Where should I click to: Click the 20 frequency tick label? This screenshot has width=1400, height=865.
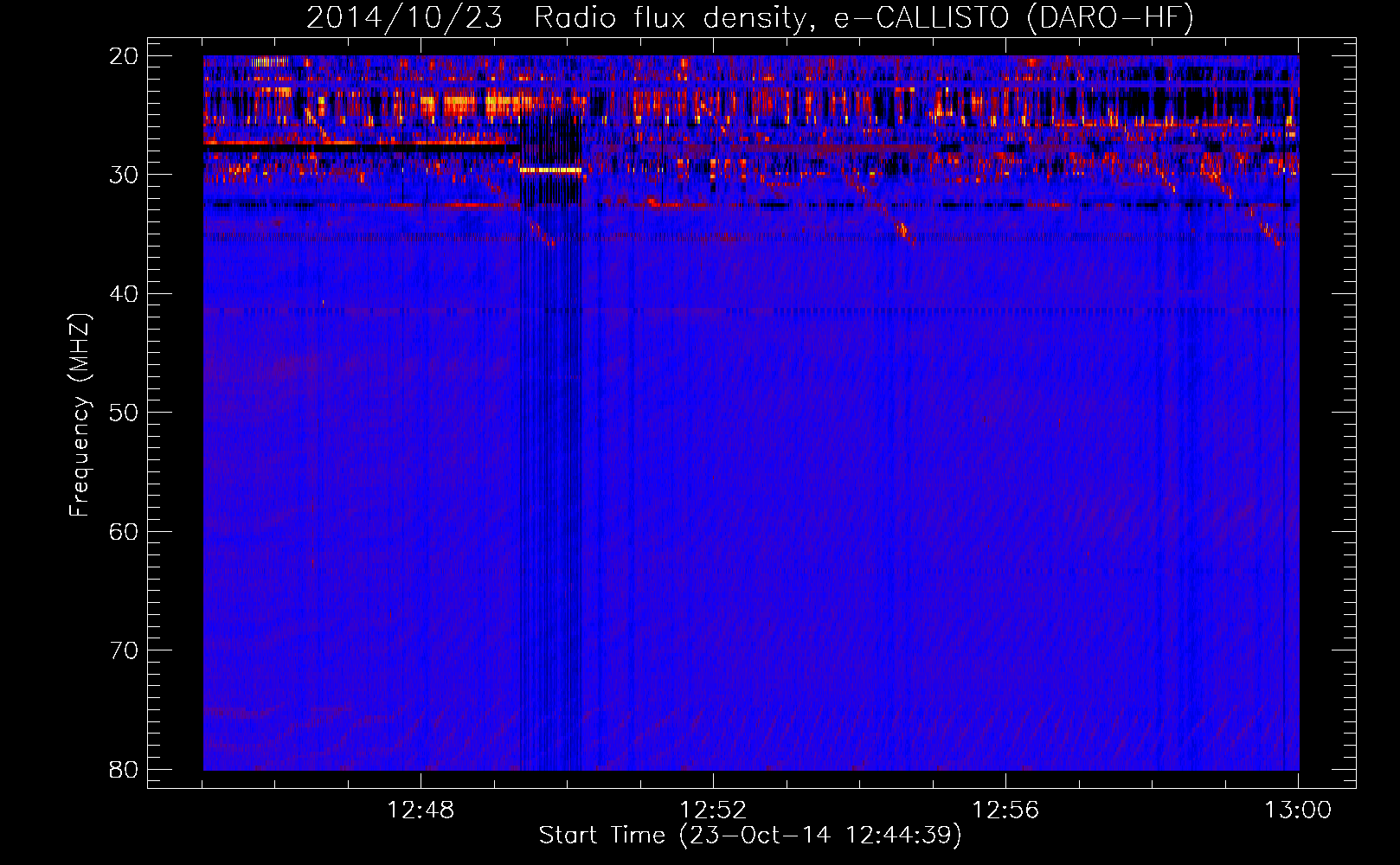124,55
